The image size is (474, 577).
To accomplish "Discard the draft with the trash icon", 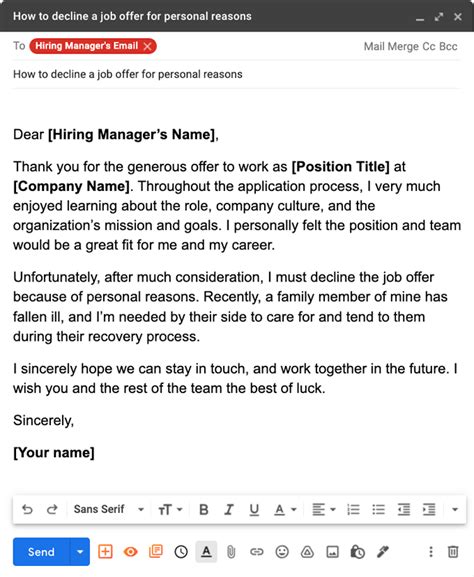I will click(x=453, y=552).
